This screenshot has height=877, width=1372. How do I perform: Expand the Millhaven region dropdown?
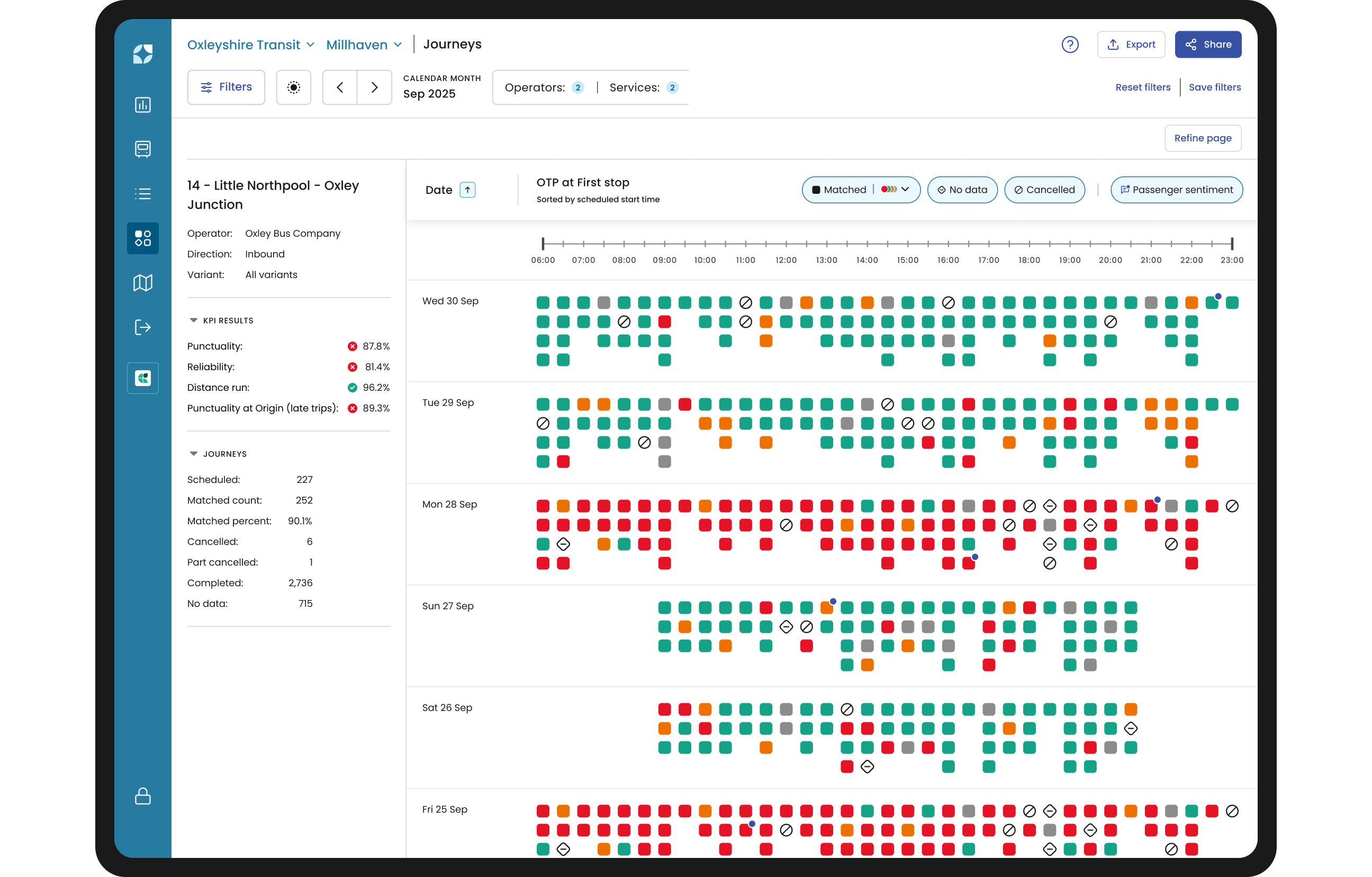[364, 44]
